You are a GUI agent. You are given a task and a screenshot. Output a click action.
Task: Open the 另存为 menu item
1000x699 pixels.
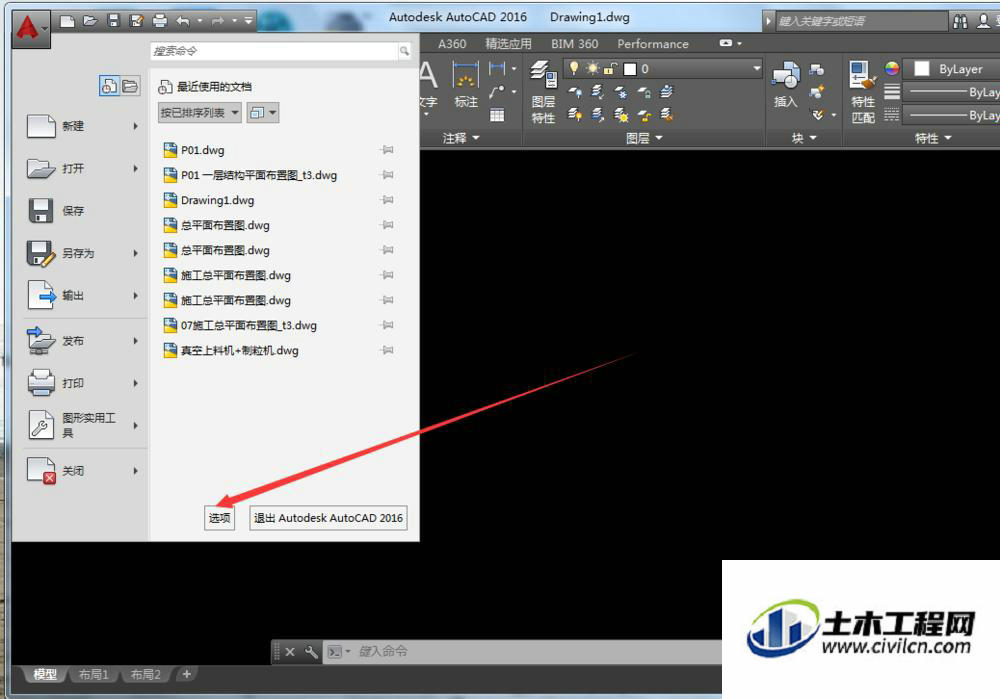click(x=82, y=253)
